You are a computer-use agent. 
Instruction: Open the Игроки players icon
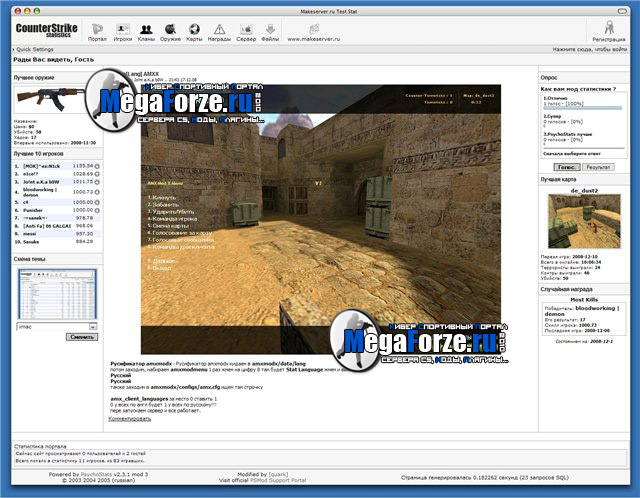tap(122, 29)
